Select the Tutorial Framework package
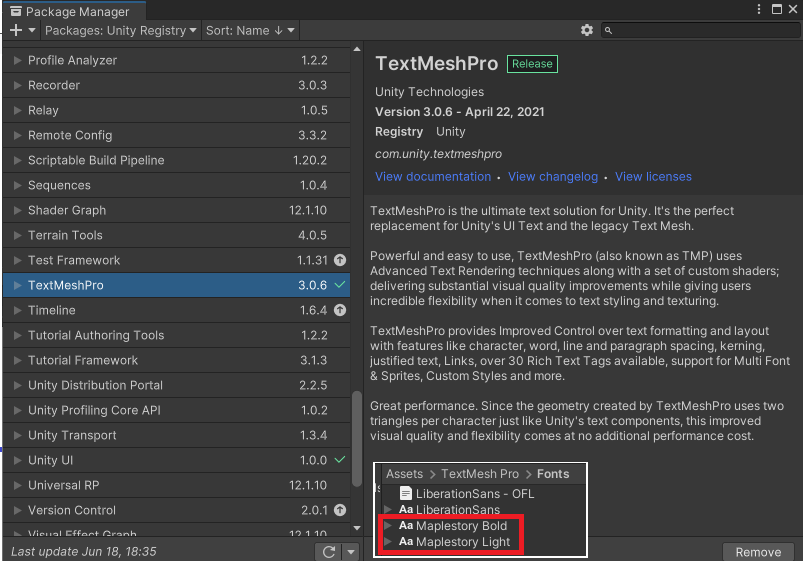 coord(176,360)
